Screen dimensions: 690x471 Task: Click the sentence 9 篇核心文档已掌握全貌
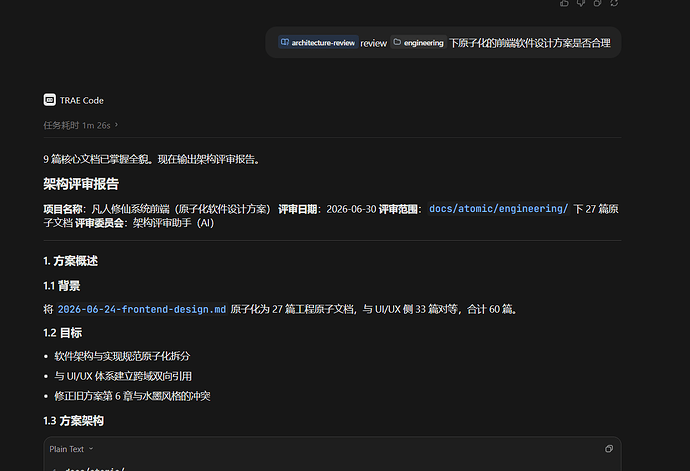point(98,159)
